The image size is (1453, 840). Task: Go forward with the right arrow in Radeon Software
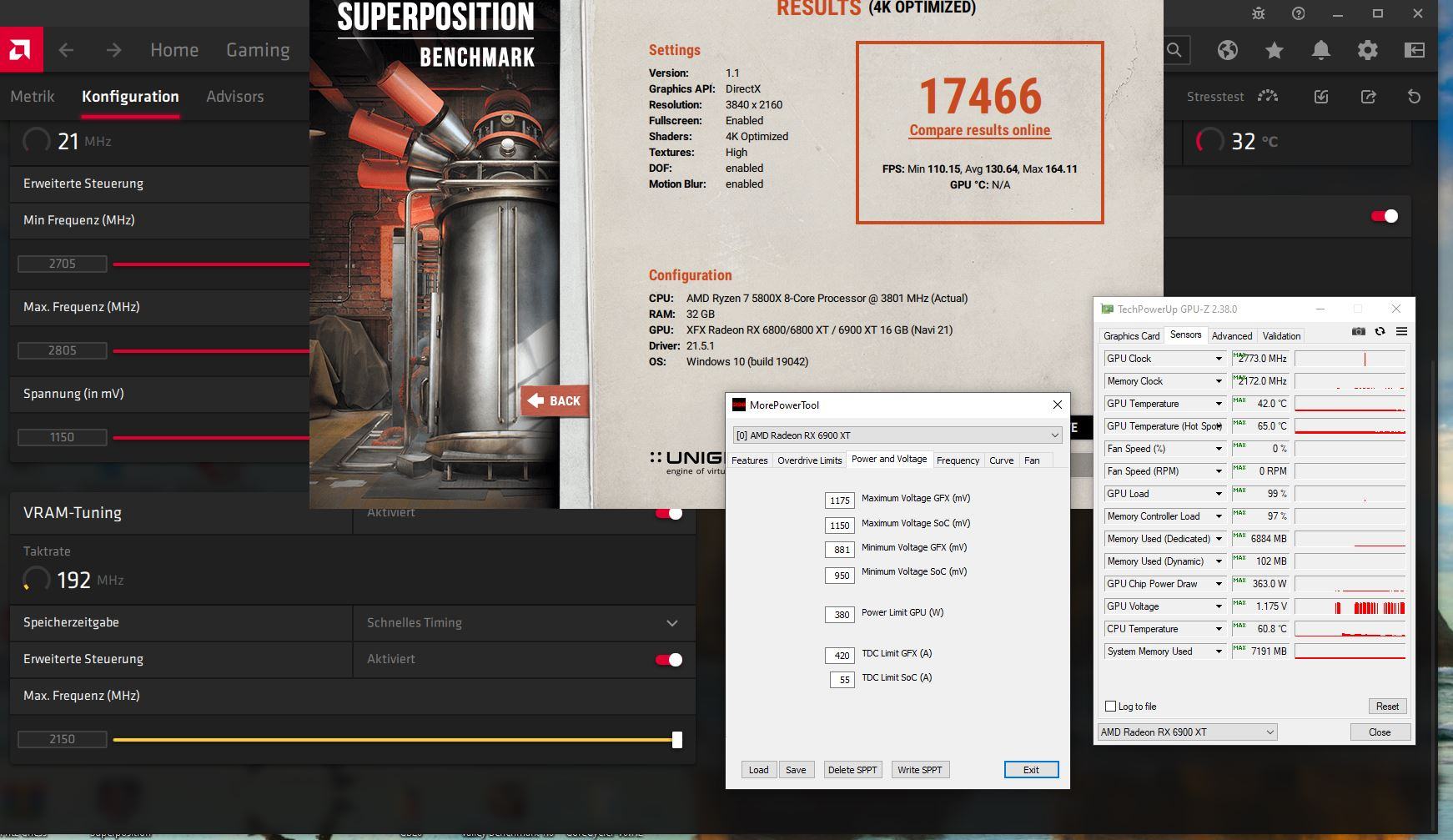[113, 50]
